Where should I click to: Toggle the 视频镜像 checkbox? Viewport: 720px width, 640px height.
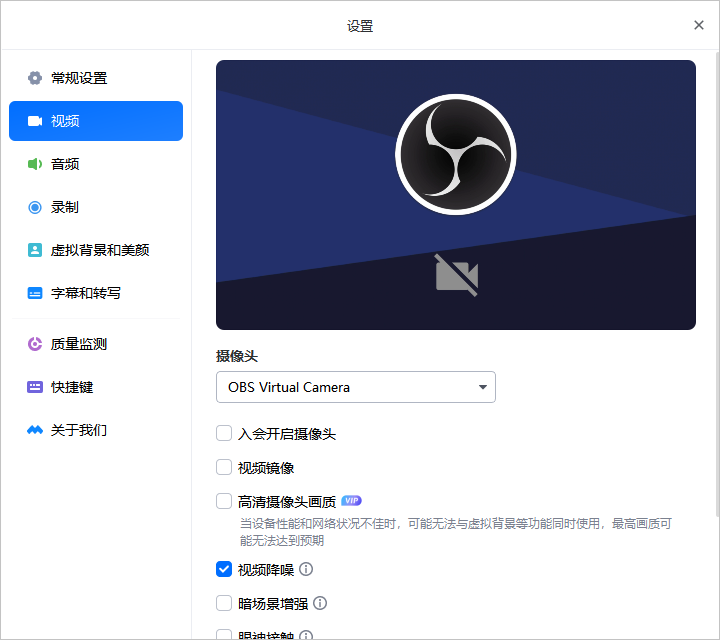(x=224, y=467)
